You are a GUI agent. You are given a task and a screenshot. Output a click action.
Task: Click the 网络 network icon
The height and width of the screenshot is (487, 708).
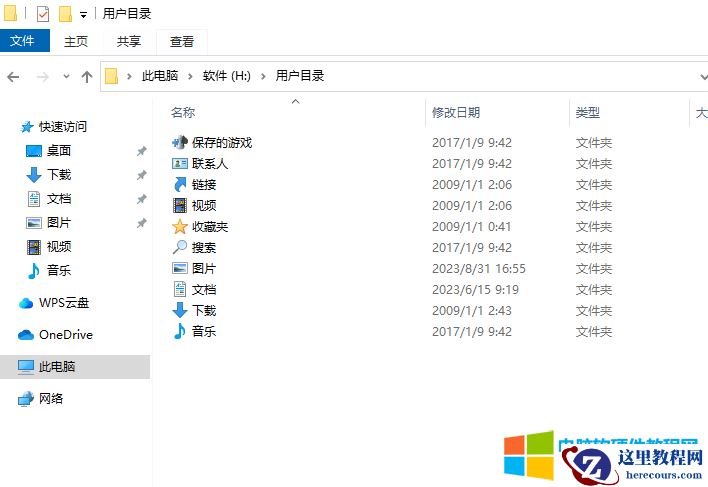(x=26, y=399)
